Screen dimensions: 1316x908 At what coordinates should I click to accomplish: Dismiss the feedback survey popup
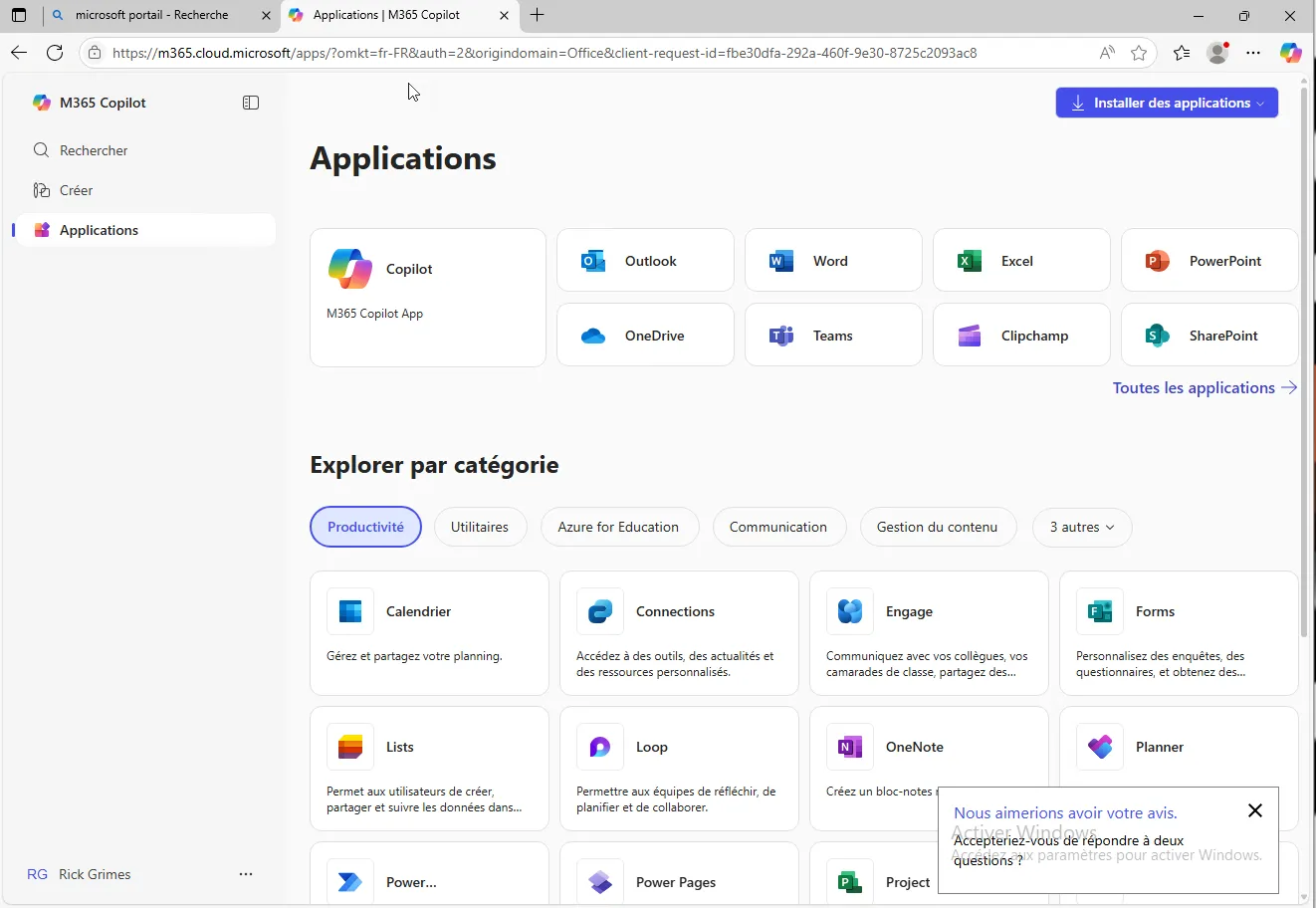click(x=1254, y=810)
